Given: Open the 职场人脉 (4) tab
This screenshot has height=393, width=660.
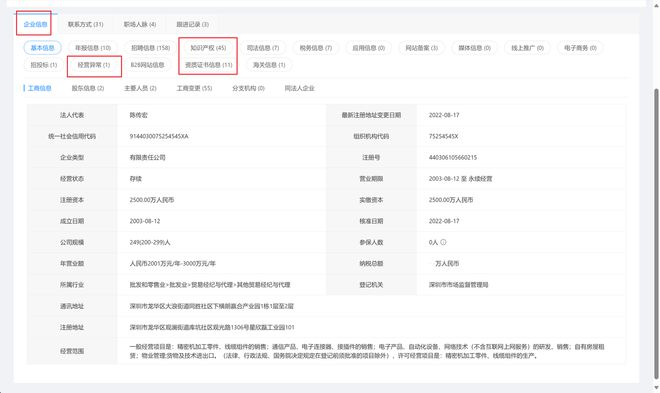Looking at the screenshot, I should point(140,24).
